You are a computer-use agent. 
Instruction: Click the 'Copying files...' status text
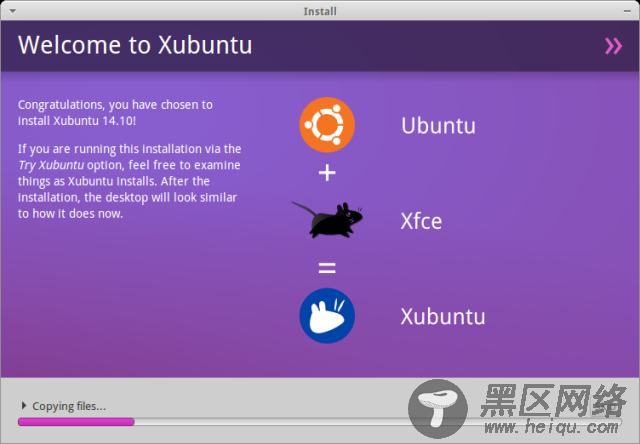pyautogui.click(x=69, y=406)
